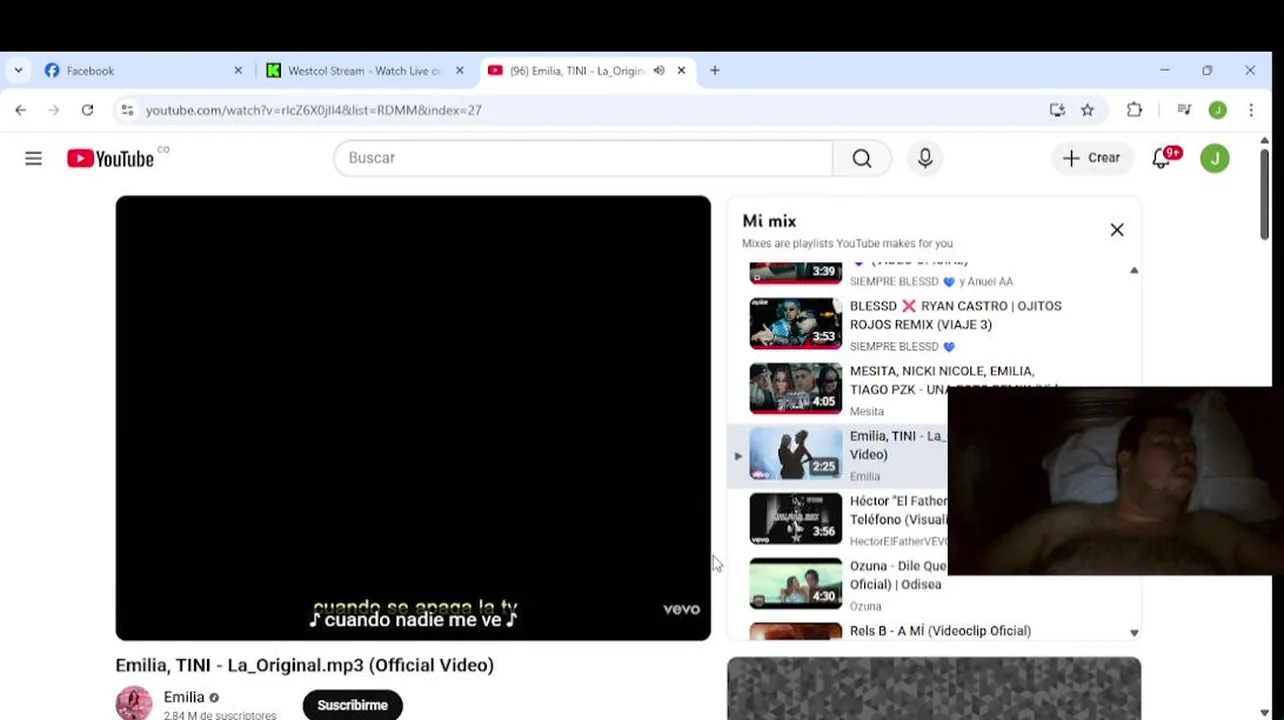
Task: Select the Emilia, TINI 2:25 thumbnail
Action: tap(796, 454)
